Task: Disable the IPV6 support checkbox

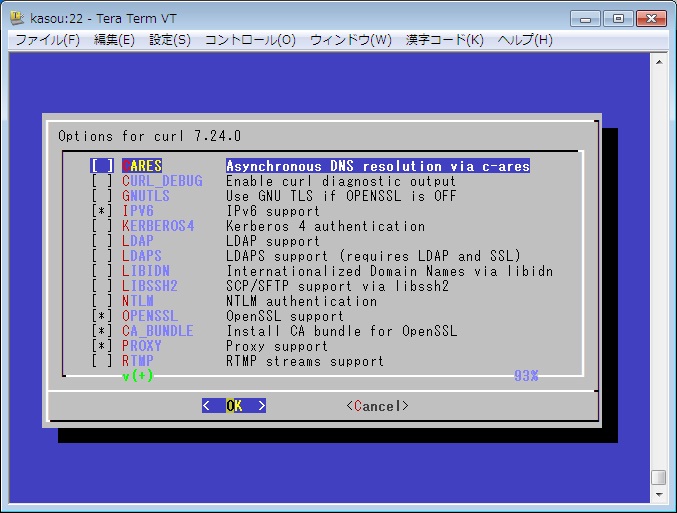Action: 102,211
